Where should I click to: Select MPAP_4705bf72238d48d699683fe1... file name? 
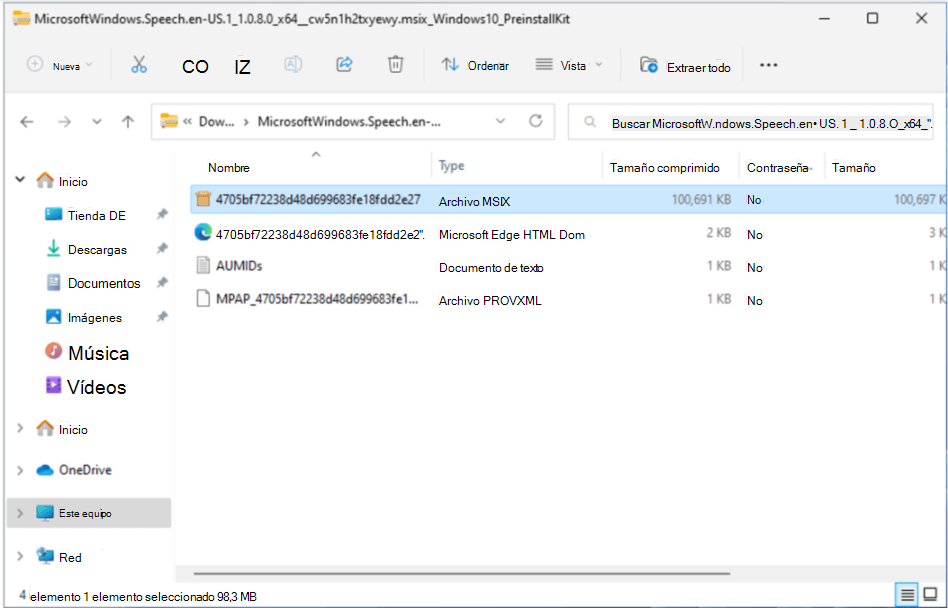(x=317, y=299)
